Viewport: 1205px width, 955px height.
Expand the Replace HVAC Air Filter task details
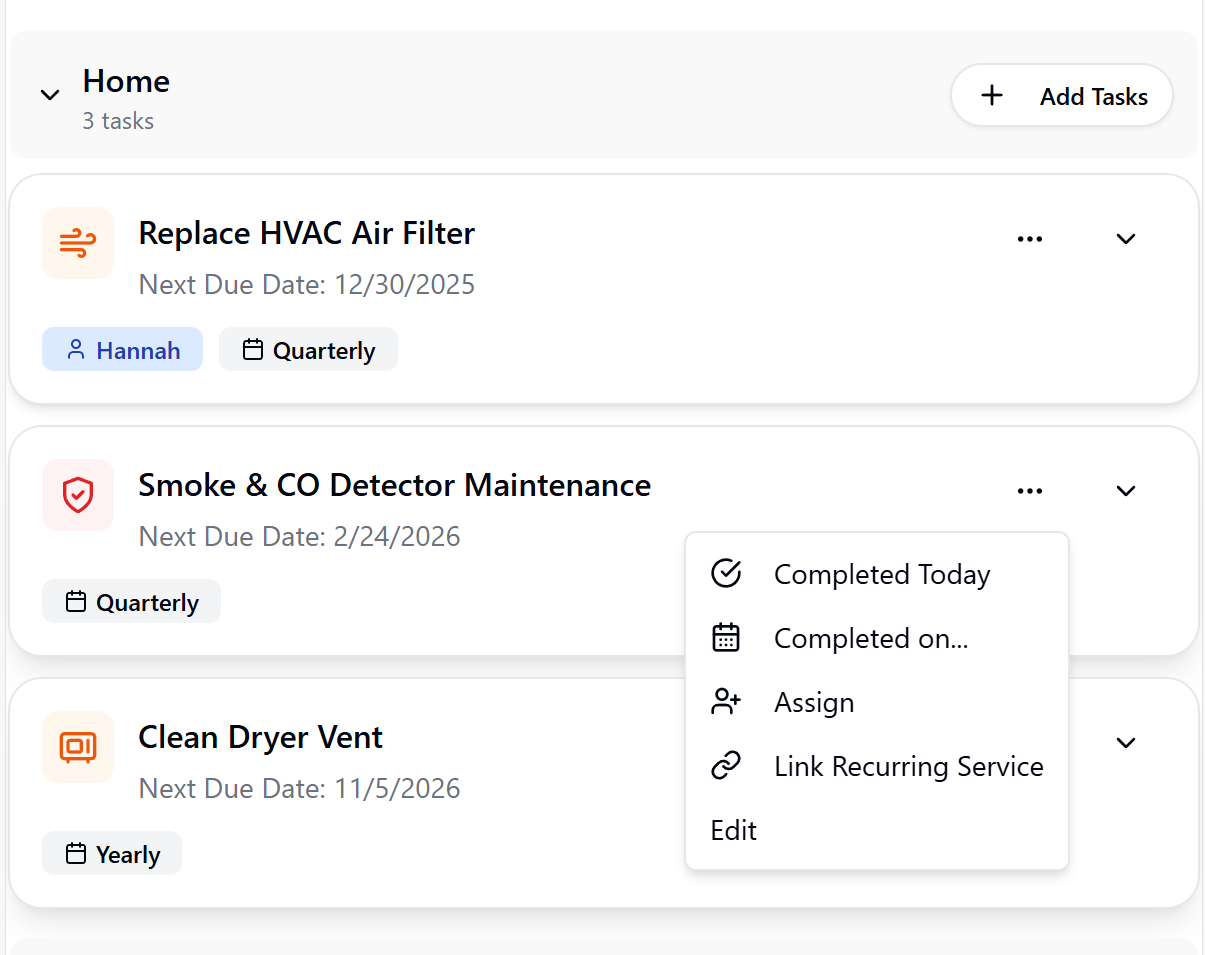pyautogui.click(x=1126, y=239)
